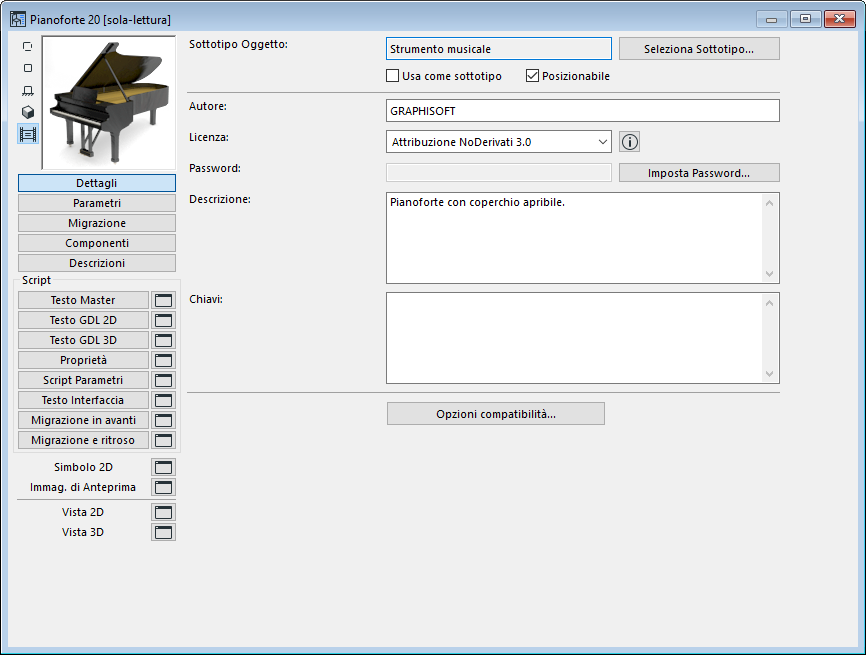The width and height of the screenshot is (866, 655).
Task: Click the Chiavi scrollbar up arrow
Action: (x=769, y=303)
